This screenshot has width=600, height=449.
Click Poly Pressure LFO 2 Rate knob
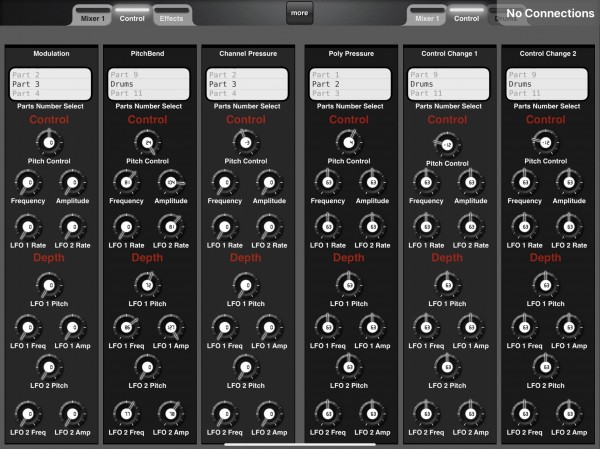coord(372,227)
